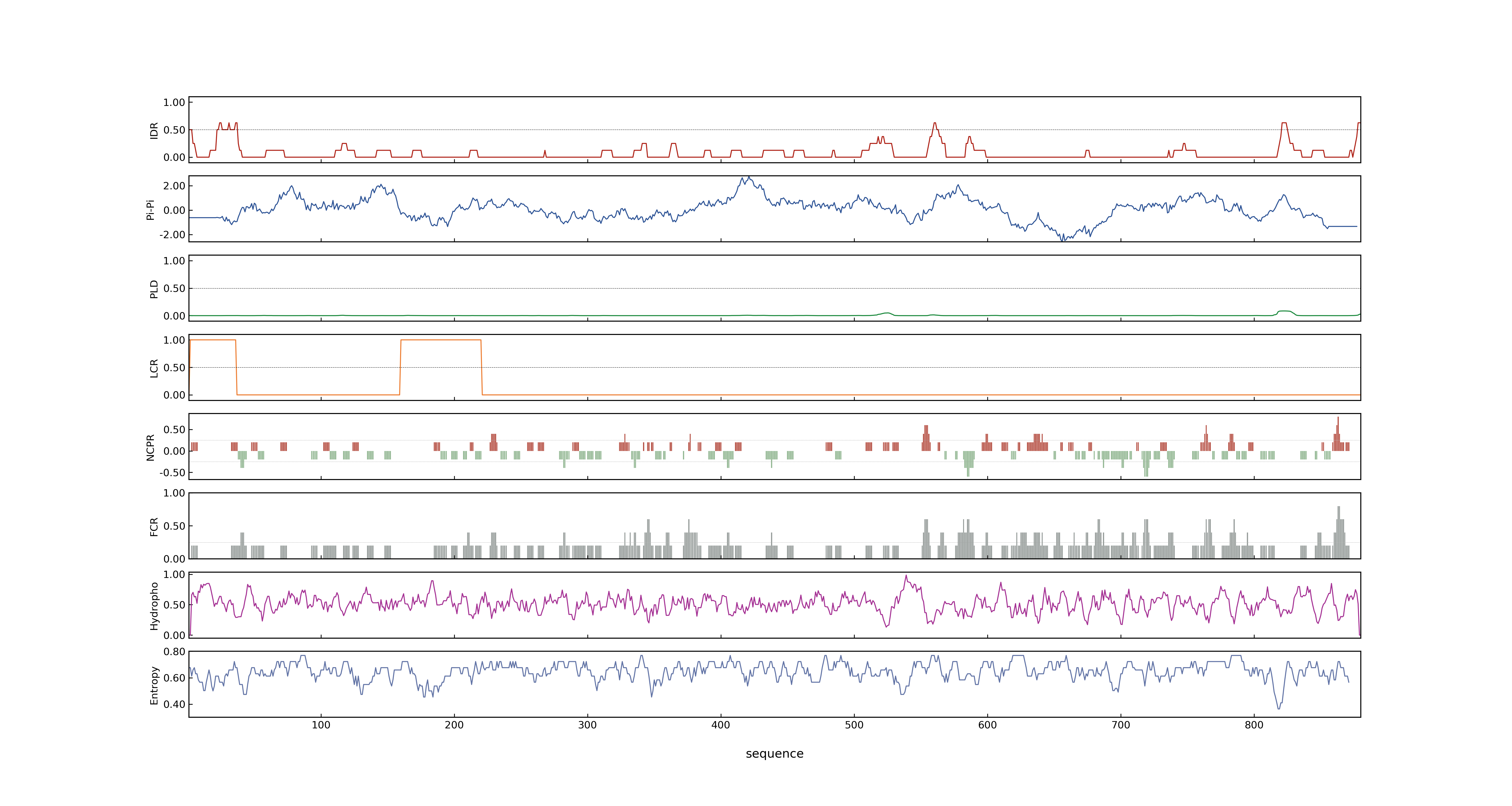Click the 2.00 tick of Pi-Pi axis
Viewport: 1512px width, 806px height.
(174, 186)
